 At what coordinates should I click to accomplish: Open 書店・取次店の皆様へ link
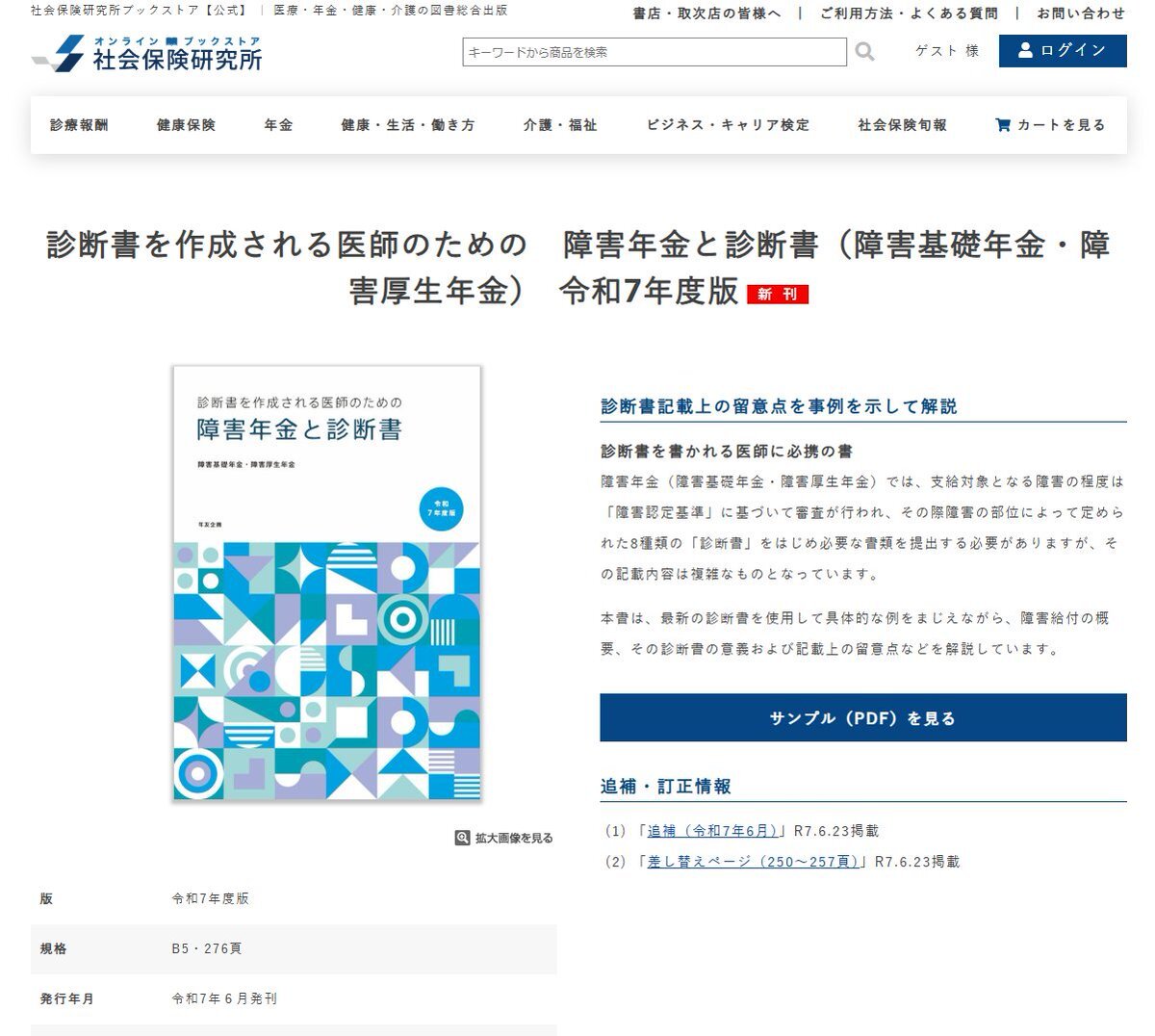point(706,13)
